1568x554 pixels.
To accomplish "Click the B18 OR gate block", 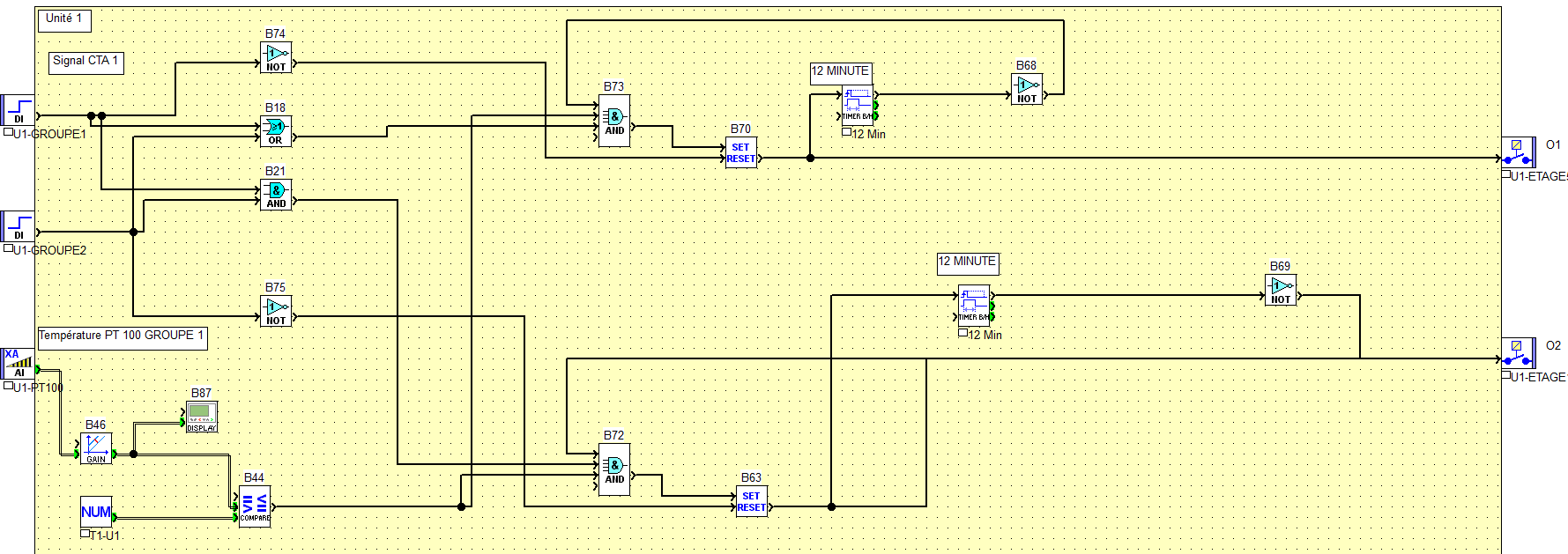I will [276, 131].
